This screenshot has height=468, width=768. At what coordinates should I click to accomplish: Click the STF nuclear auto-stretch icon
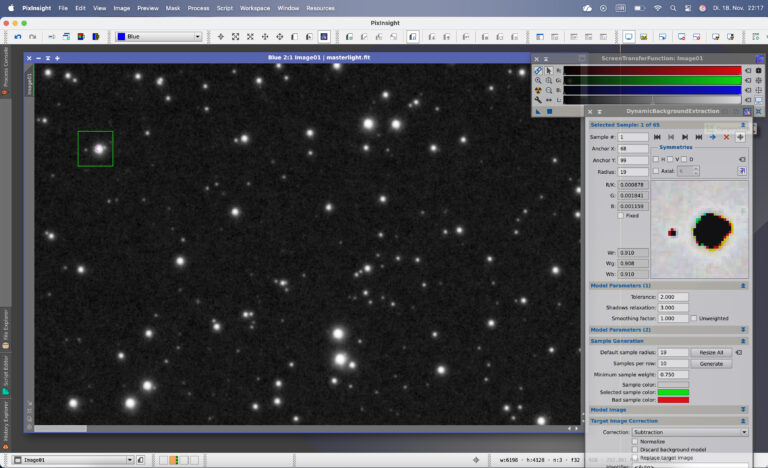(x=538, y=91)
